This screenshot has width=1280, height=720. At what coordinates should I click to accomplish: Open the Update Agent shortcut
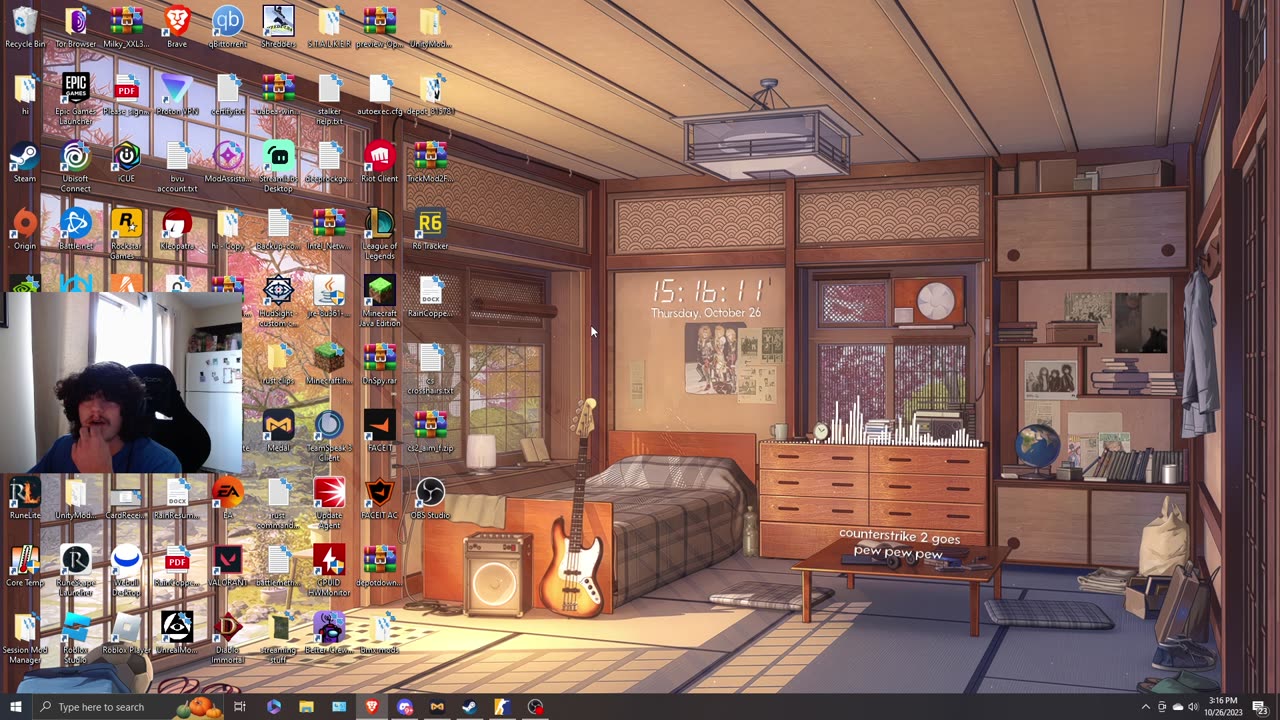click(329, 503)
